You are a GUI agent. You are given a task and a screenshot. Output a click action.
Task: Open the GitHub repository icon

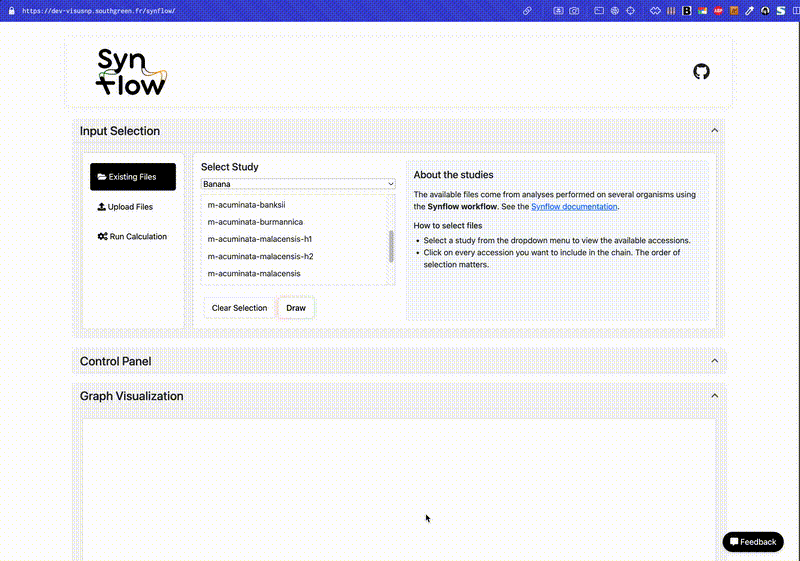tap(701, 71)
